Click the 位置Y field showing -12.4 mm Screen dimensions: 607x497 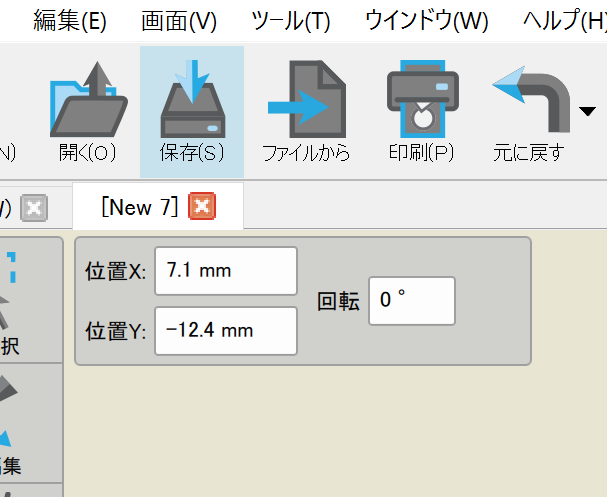pos(226,330)
